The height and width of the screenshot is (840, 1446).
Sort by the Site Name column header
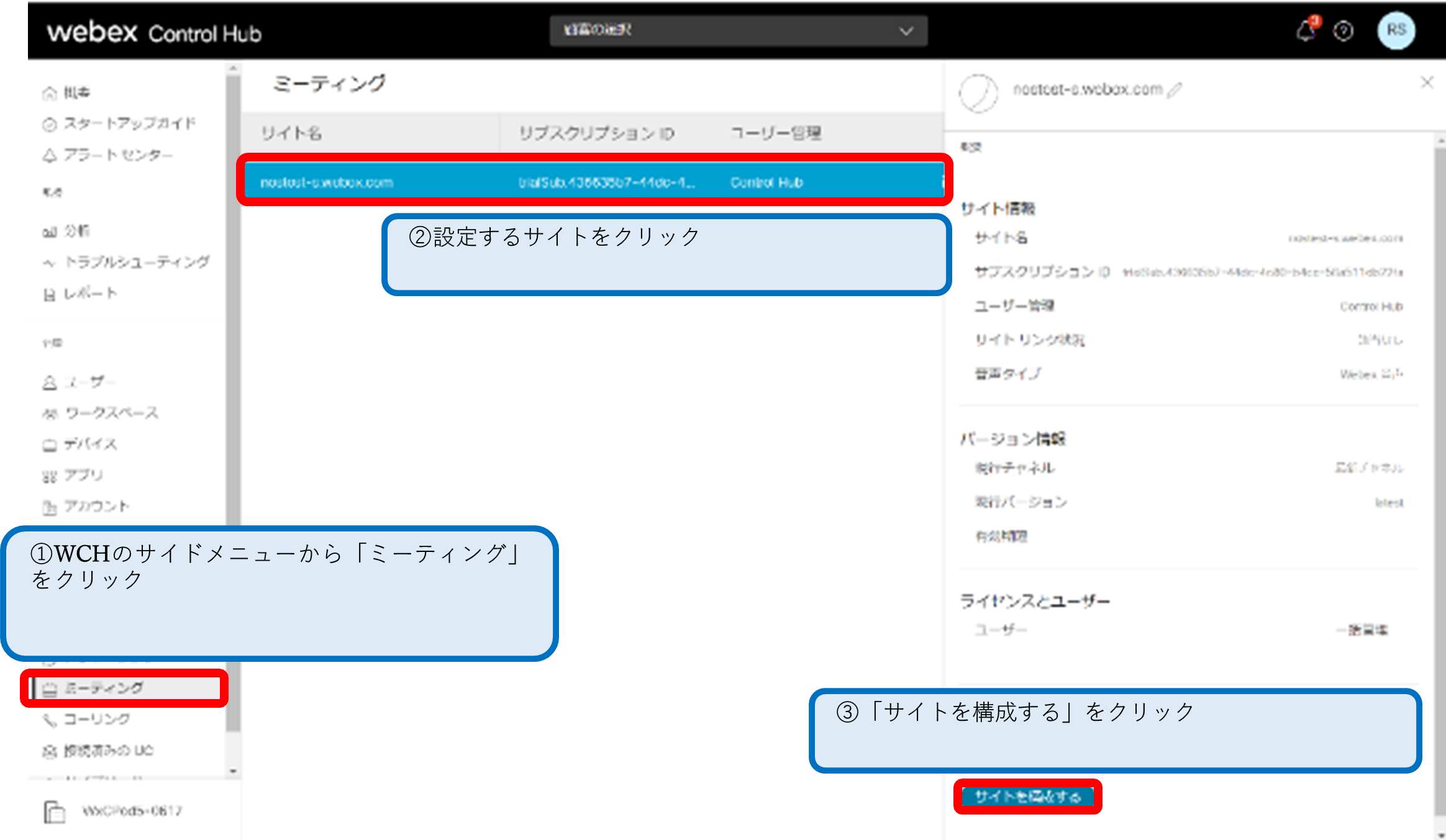pyautogui.click(x=291, y=133)
